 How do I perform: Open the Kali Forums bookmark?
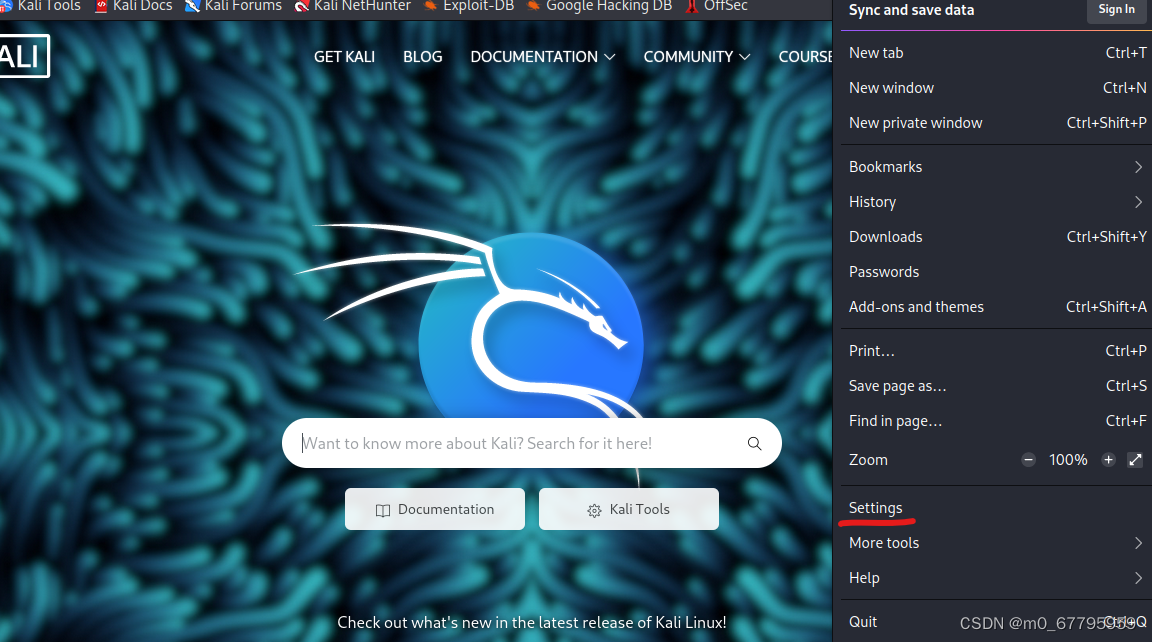(234, 6)
